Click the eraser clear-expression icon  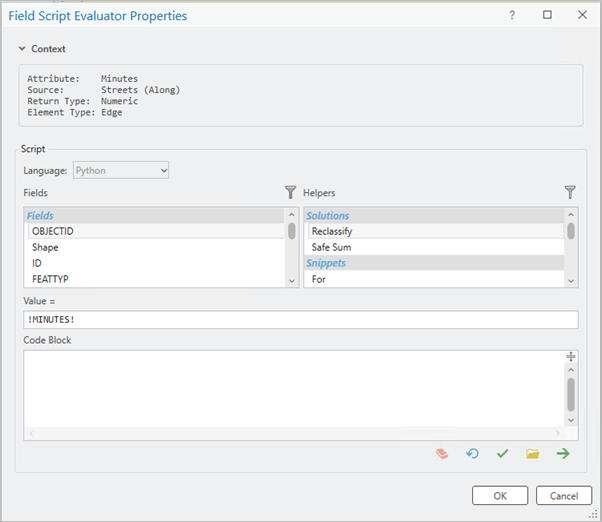point(442,454)
